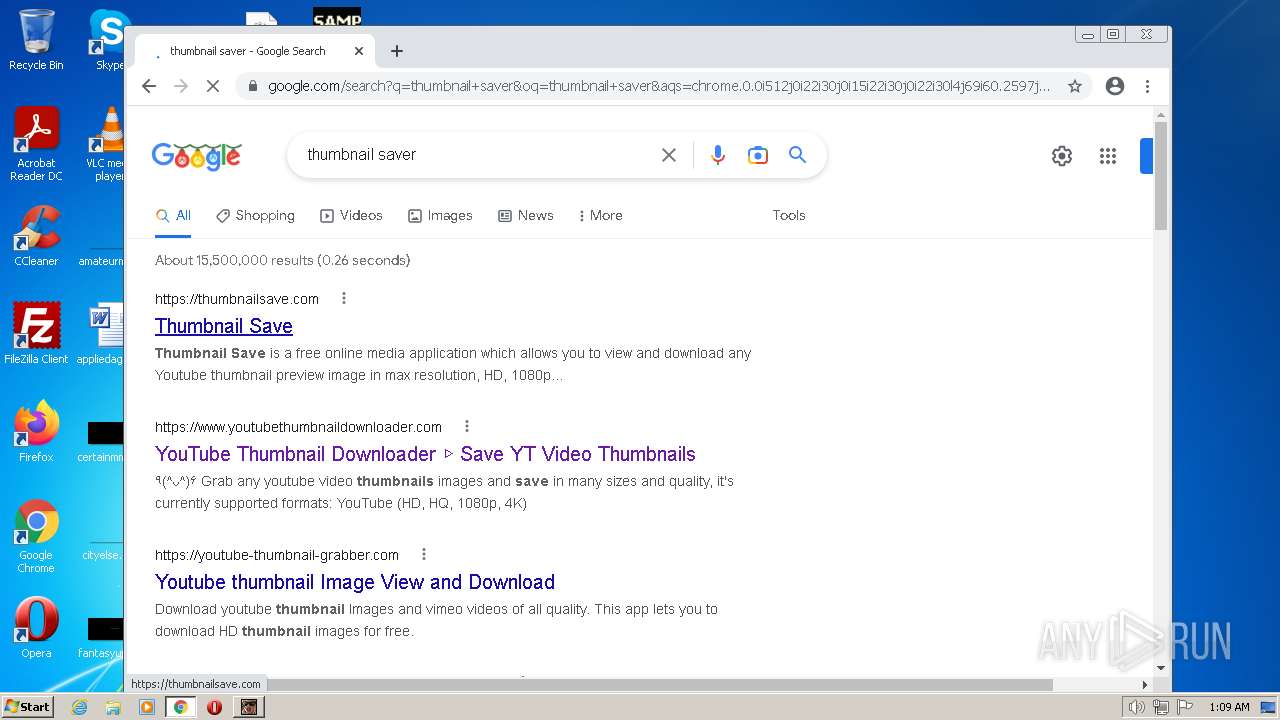The height and width of the screenshot is (720, 1280).
Task: Open Google search settings gear
Action: pos(1062,156)
